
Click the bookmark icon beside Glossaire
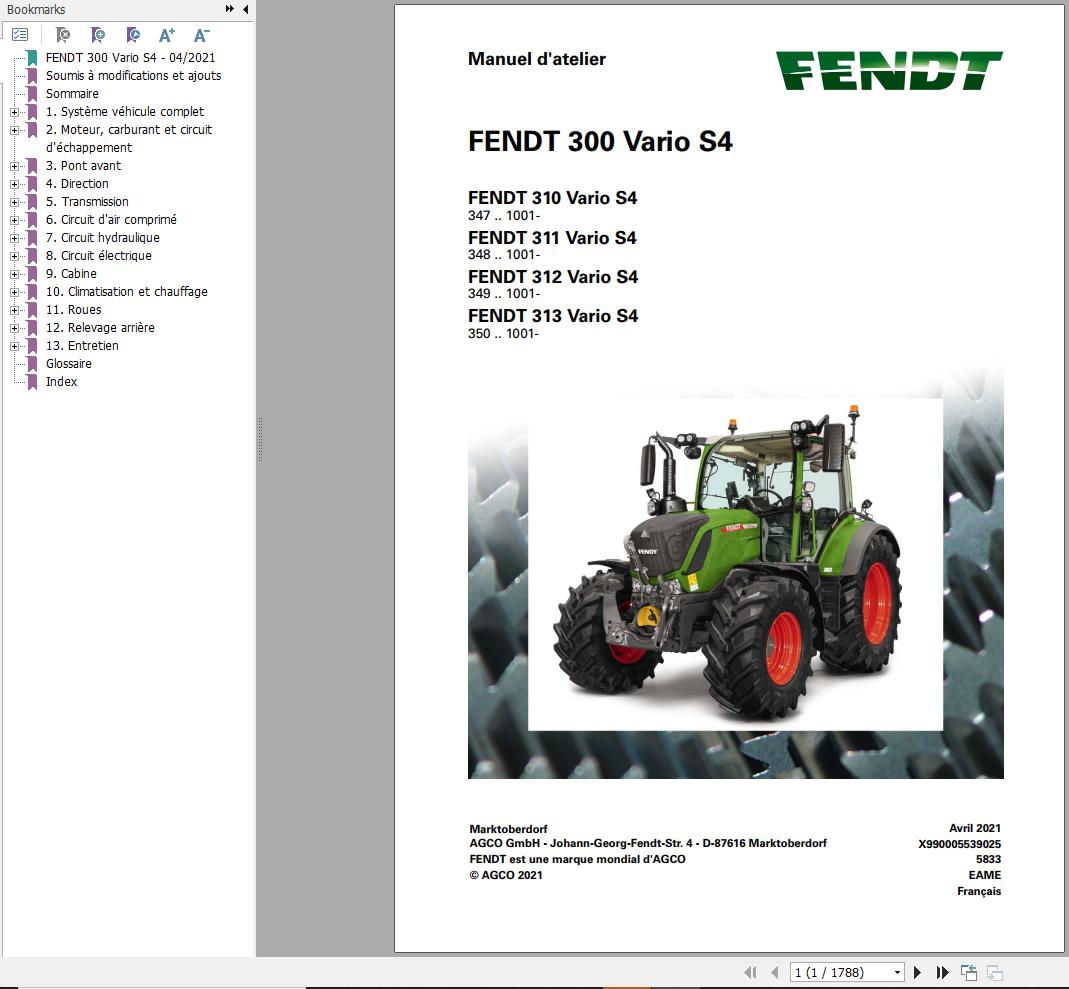click(31, 364)
